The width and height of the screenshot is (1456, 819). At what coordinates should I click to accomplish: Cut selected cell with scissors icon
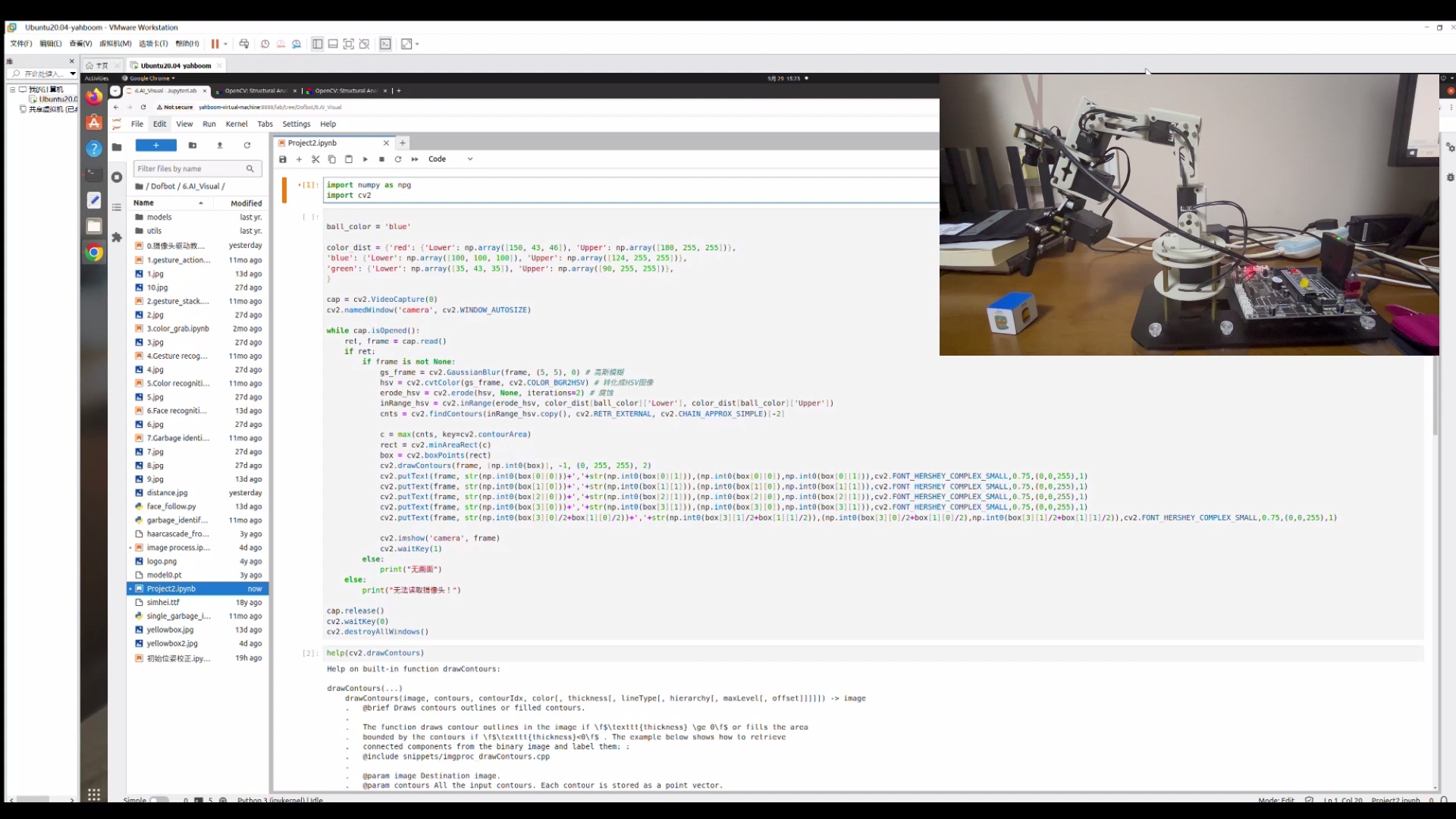coord(315,159)
